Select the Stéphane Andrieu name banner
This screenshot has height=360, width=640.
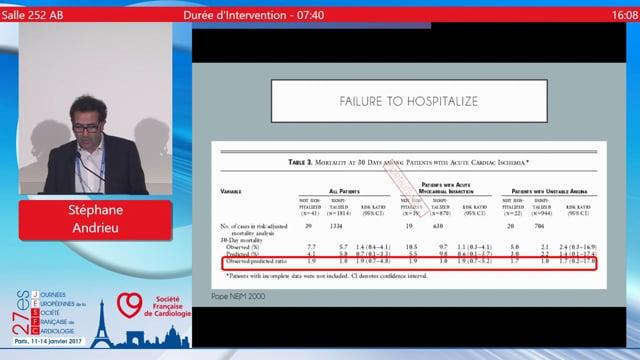click(x=95, y=220)
